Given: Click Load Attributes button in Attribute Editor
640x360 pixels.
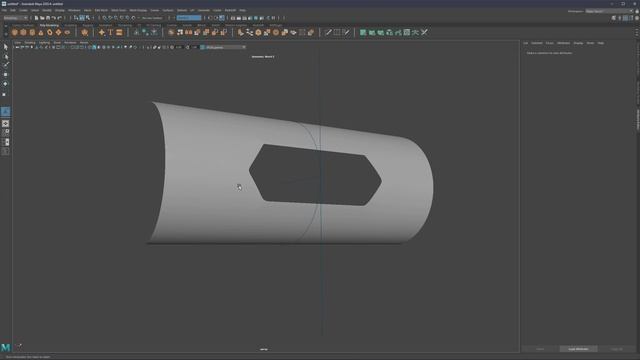Looking at the screenshot, I should tap(578, 349).
